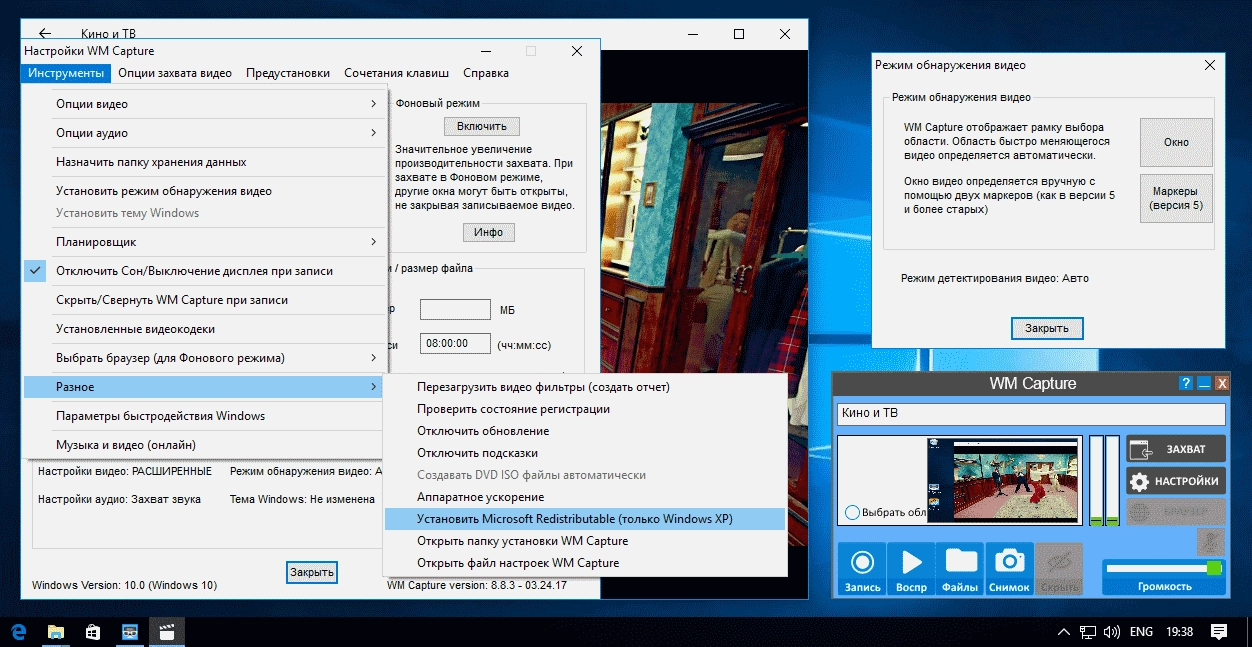Show hidden tray icons chevron
Viewport: 1252px width, 647px height.
(1062, 632)
